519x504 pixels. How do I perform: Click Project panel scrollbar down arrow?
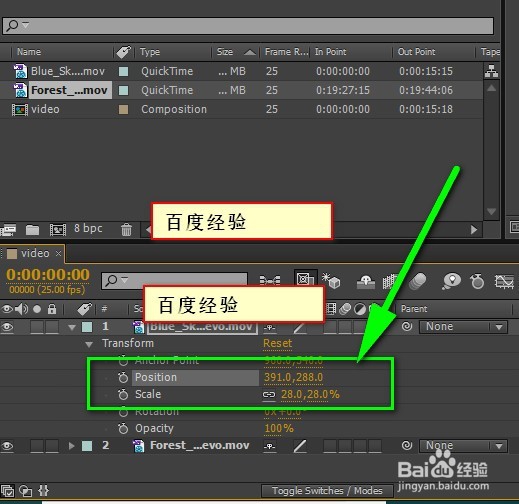point(491,211)
